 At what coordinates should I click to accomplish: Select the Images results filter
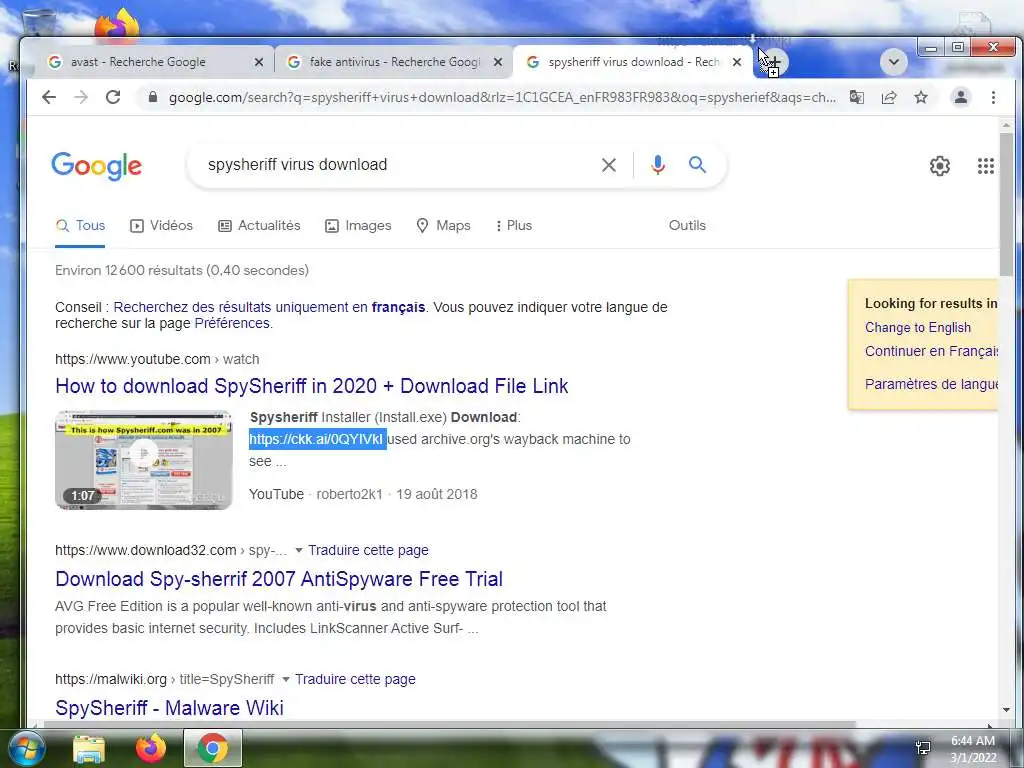[358, 226]
